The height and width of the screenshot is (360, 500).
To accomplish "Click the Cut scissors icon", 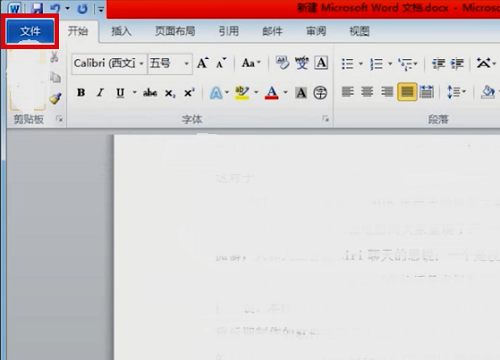I will [x=54, y=57].
